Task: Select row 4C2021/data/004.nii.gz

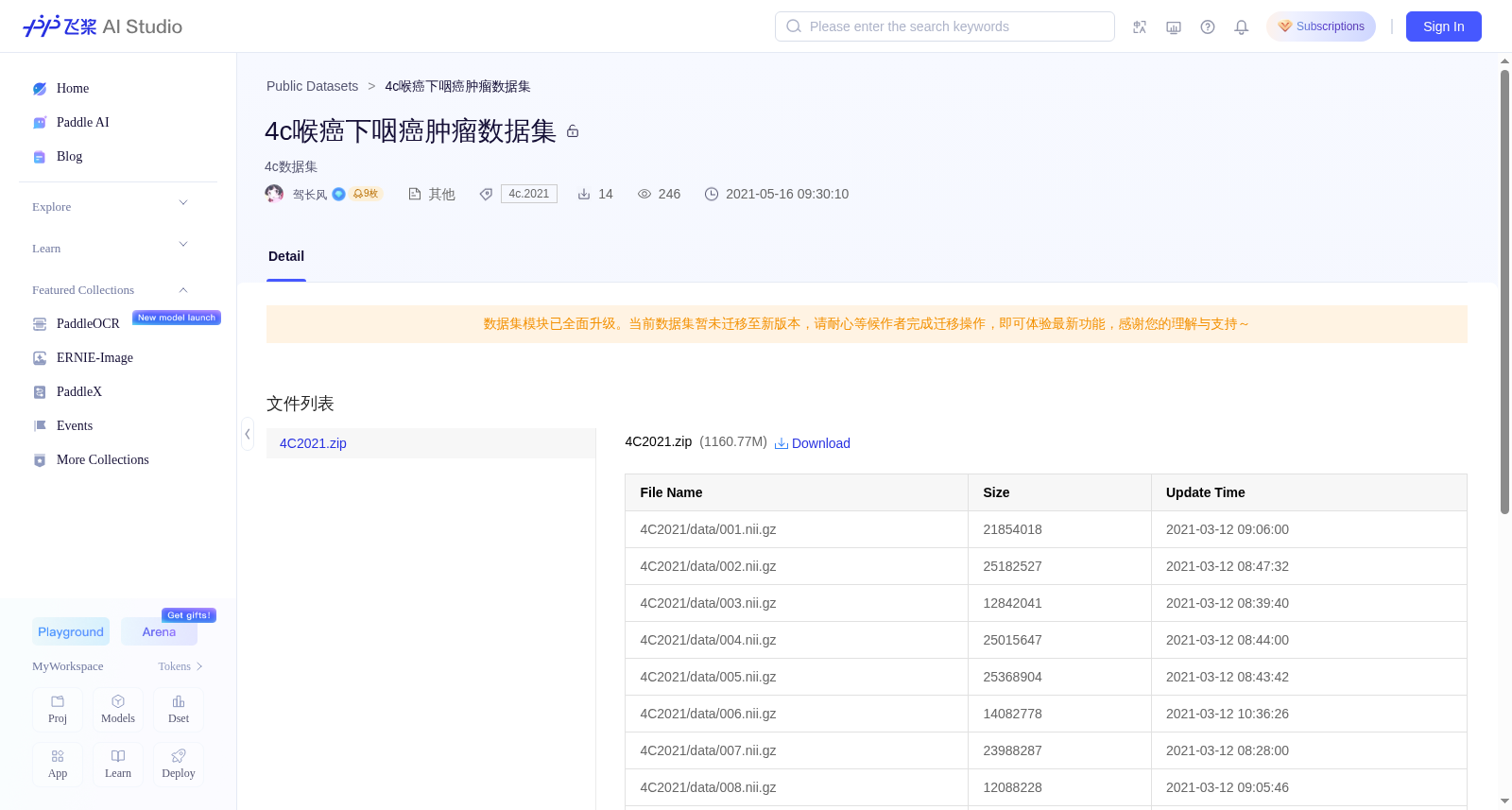Action: click(1046, 640)
